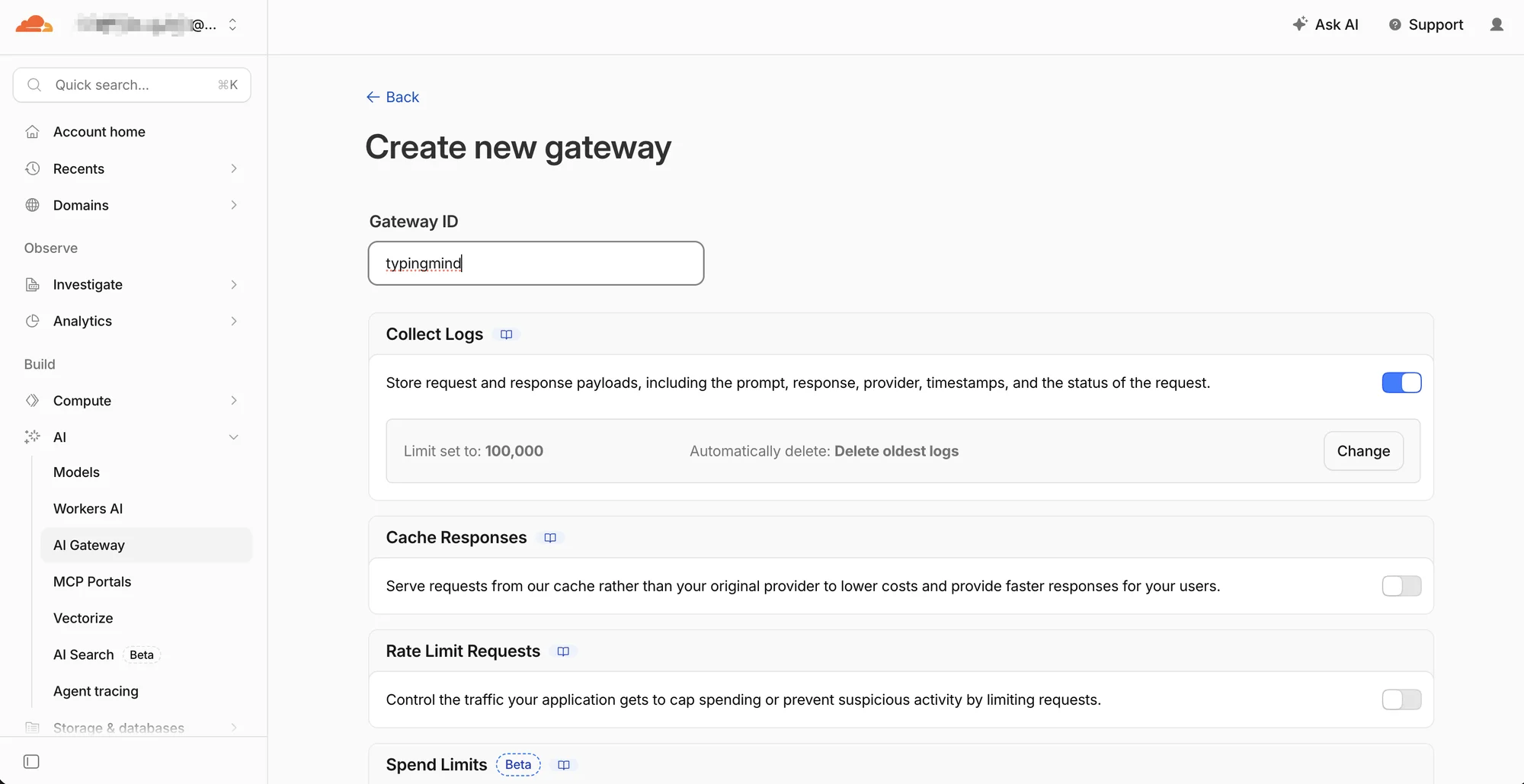Click the Recents clock icon

32,168
